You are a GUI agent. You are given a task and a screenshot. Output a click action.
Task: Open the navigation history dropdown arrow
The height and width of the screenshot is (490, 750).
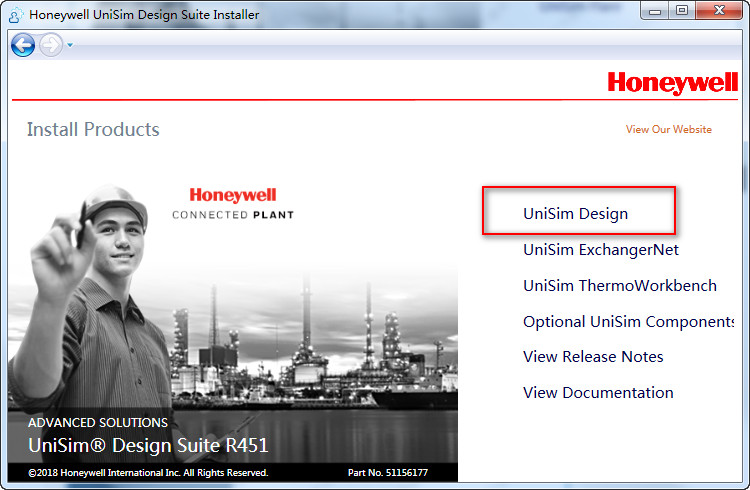click(x=70, y=45)
